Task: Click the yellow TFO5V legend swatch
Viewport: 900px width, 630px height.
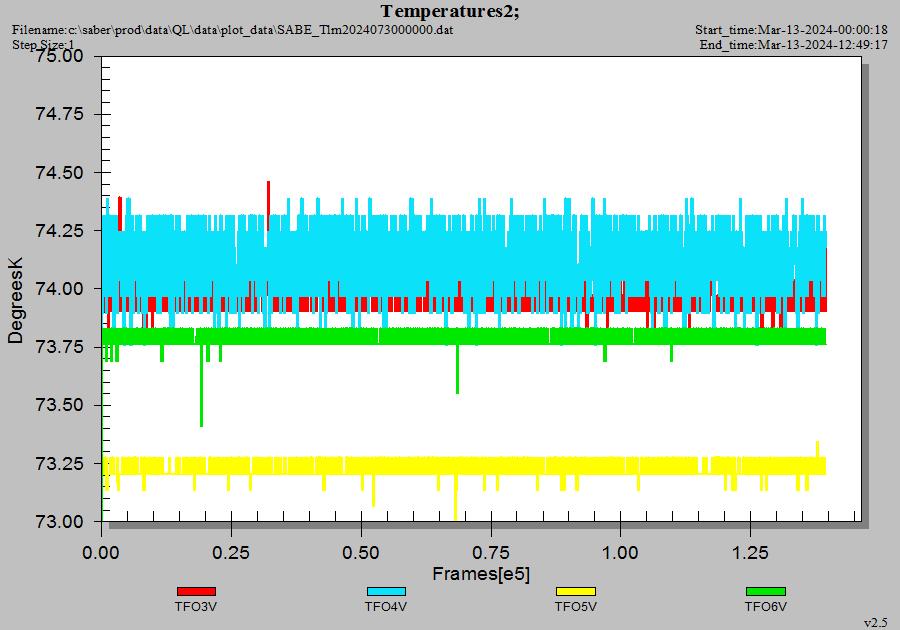Action: (576, 591)
